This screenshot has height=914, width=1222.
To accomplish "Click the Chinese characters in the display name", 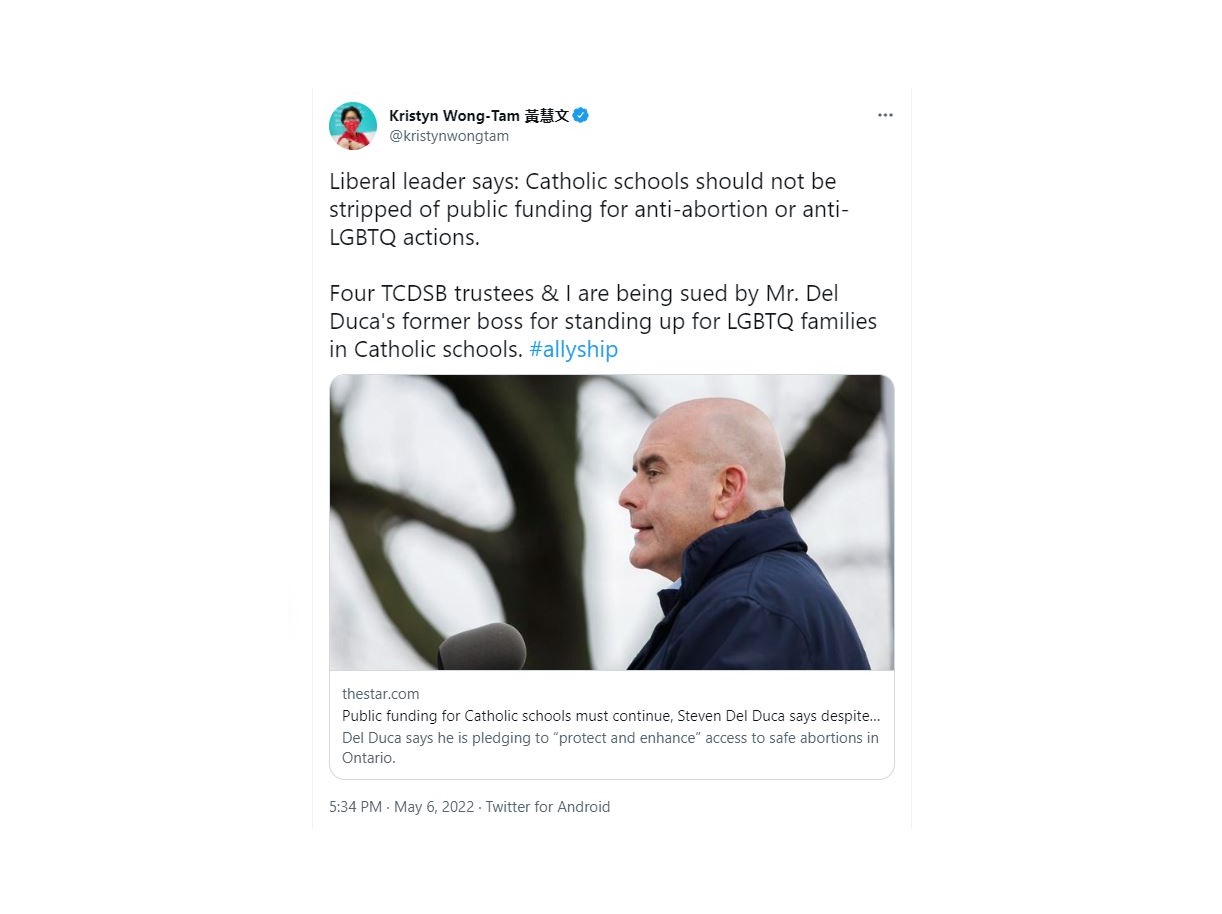I will [x=547, y=116].
